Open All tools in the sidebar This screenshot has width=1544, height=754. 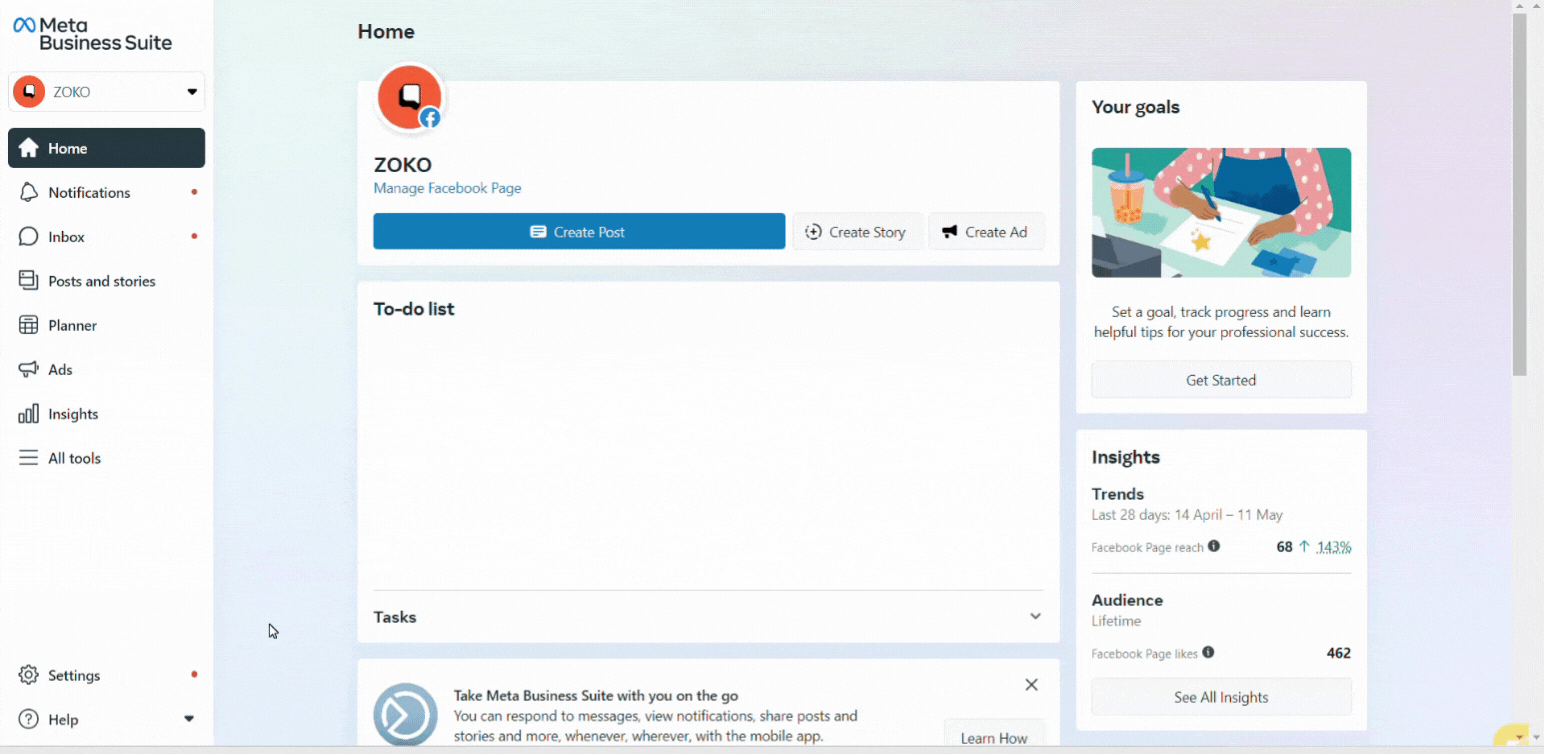click(106, 458)
